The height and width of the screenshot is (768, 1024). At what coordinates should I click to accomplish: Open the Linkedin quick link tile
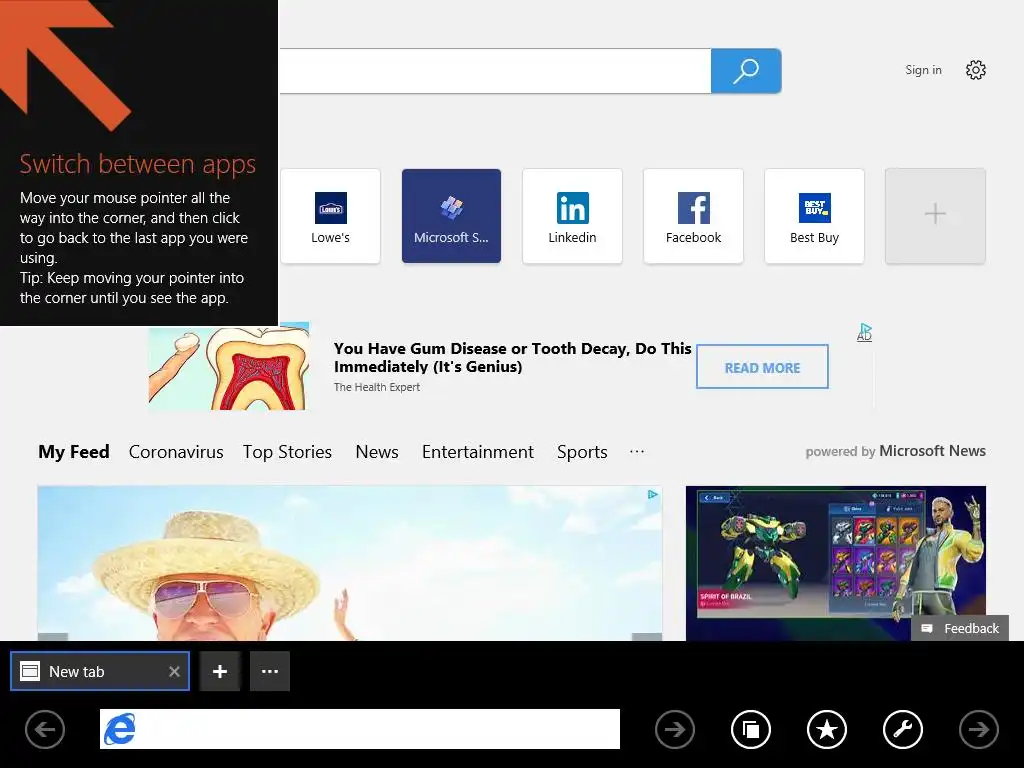[x=572, y=216]
